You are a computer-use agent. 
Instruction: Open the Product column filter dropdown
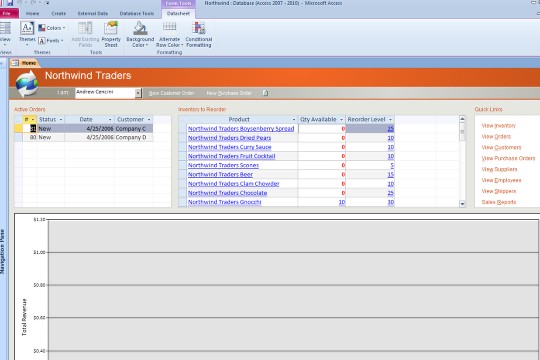point(294,120)
